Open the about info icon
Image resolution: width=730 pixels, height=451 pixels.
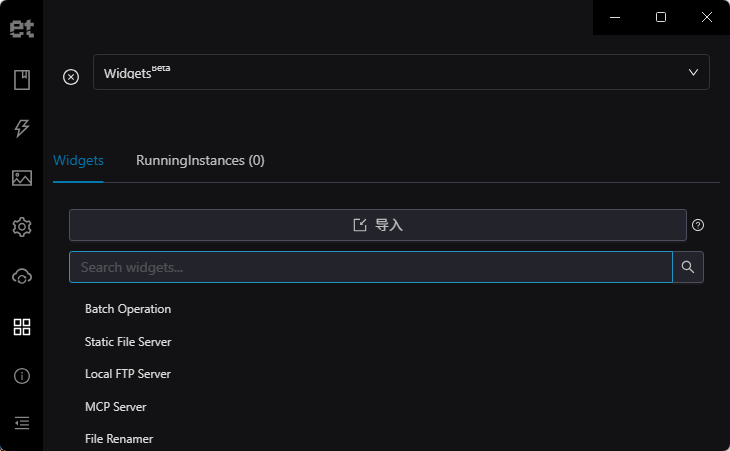tap(22, 376)
